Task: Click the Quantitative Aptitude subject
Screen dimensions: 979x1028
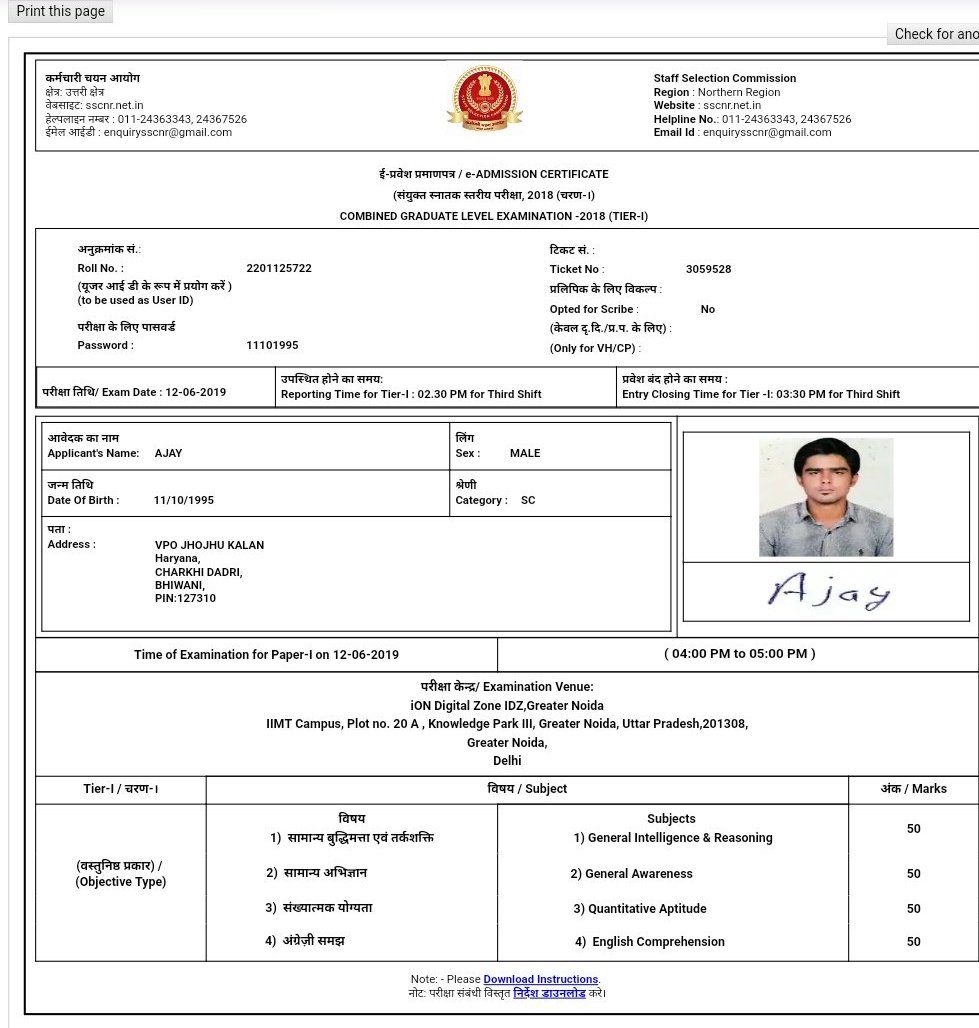Action: [640, 909]
